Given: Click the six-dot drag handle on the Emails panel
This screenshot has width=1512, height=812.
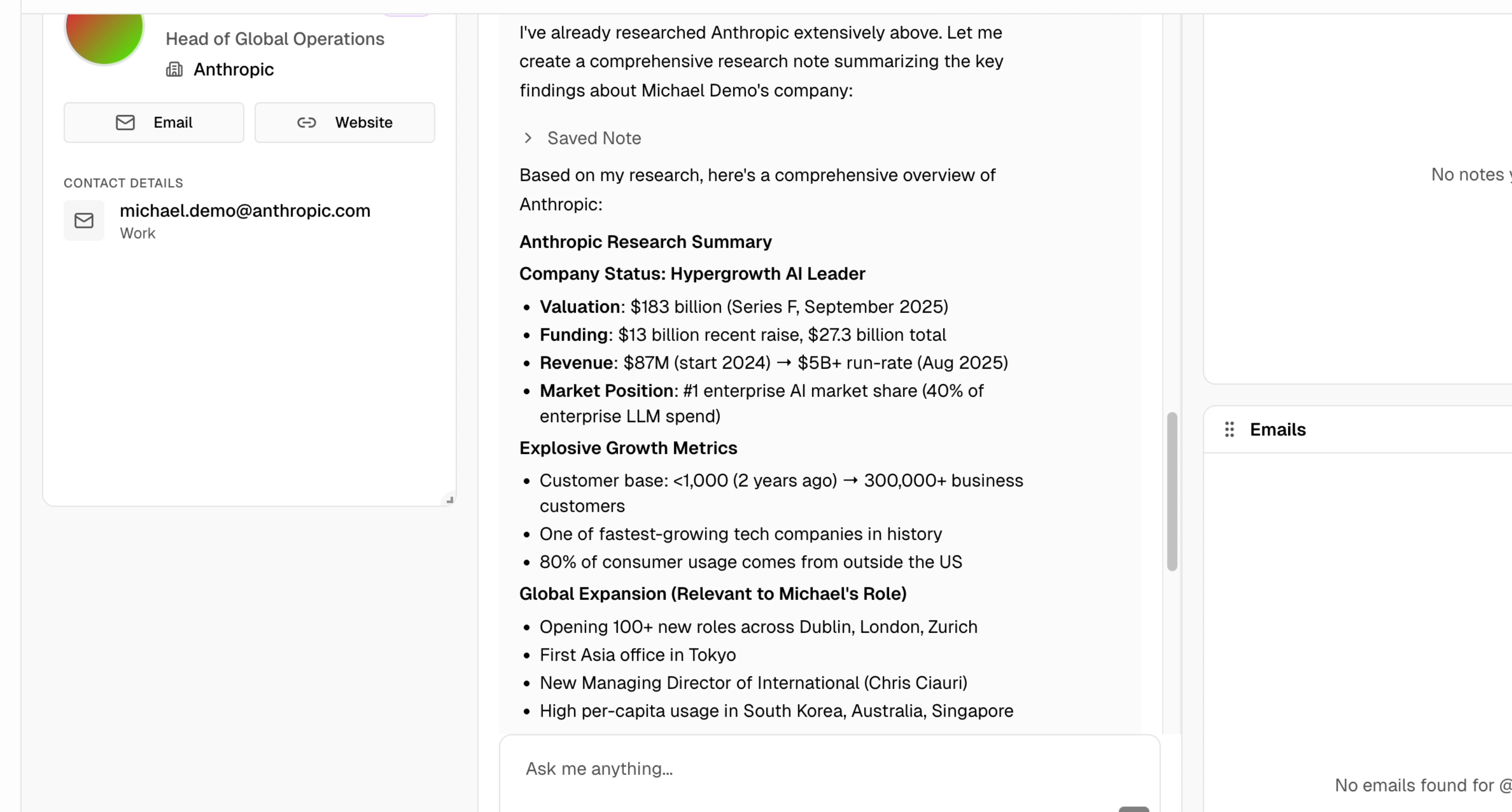Looking at the screenshot, I should tap(1229, 429).
